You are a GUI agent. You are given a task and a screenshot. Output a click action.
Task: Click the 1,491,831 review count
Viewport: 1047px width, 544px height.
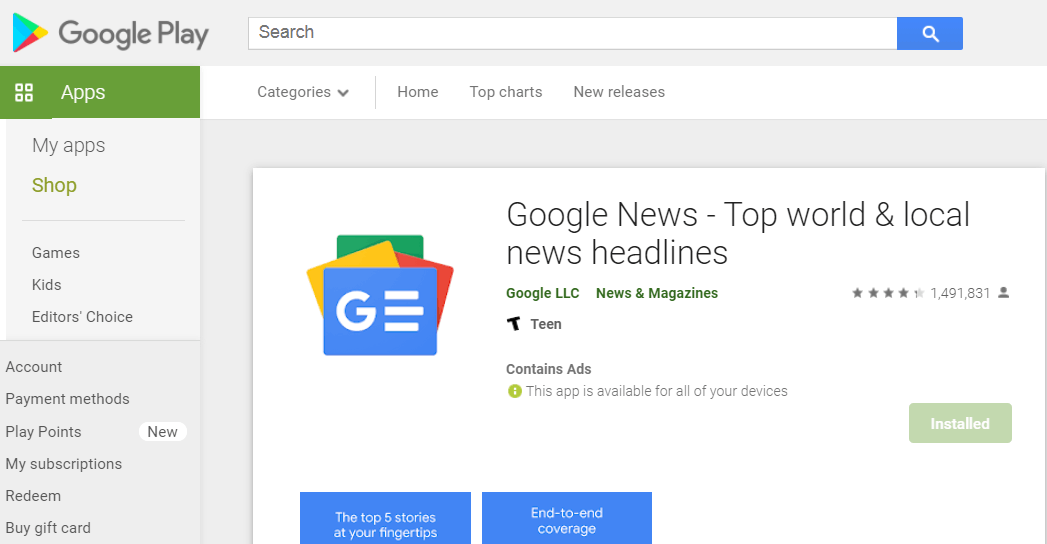point(960,293)
